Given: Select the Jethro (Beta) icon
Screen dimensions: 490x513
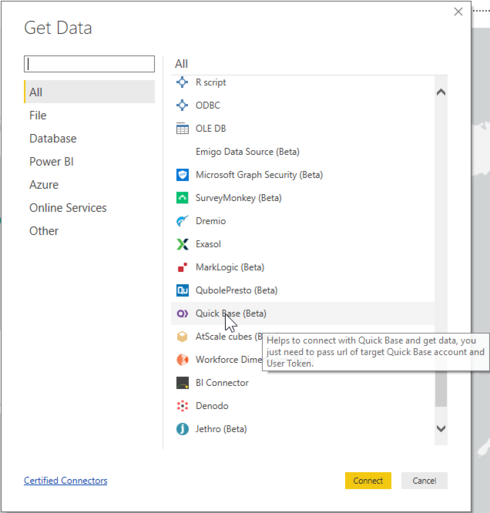Looking at the screenshot, I should pyautogui.click(x=182, y=429).
